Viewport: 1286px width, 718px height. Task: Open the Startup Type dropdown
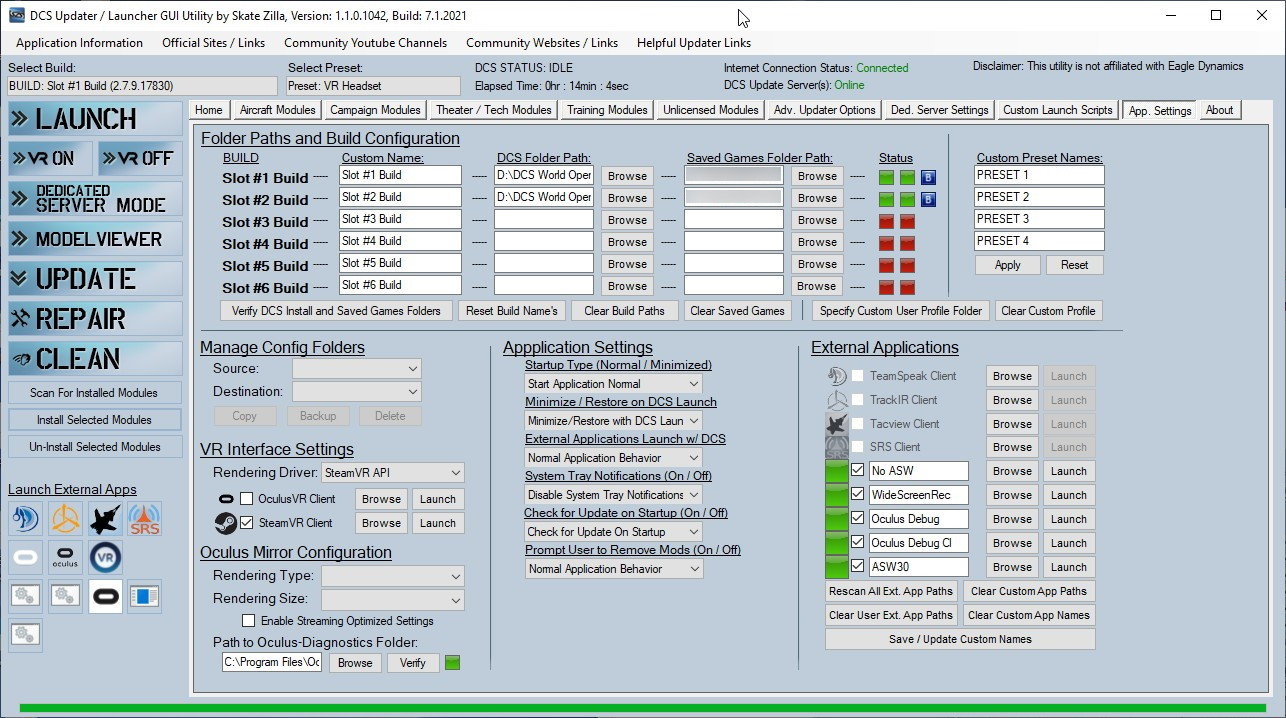(614, 384)
